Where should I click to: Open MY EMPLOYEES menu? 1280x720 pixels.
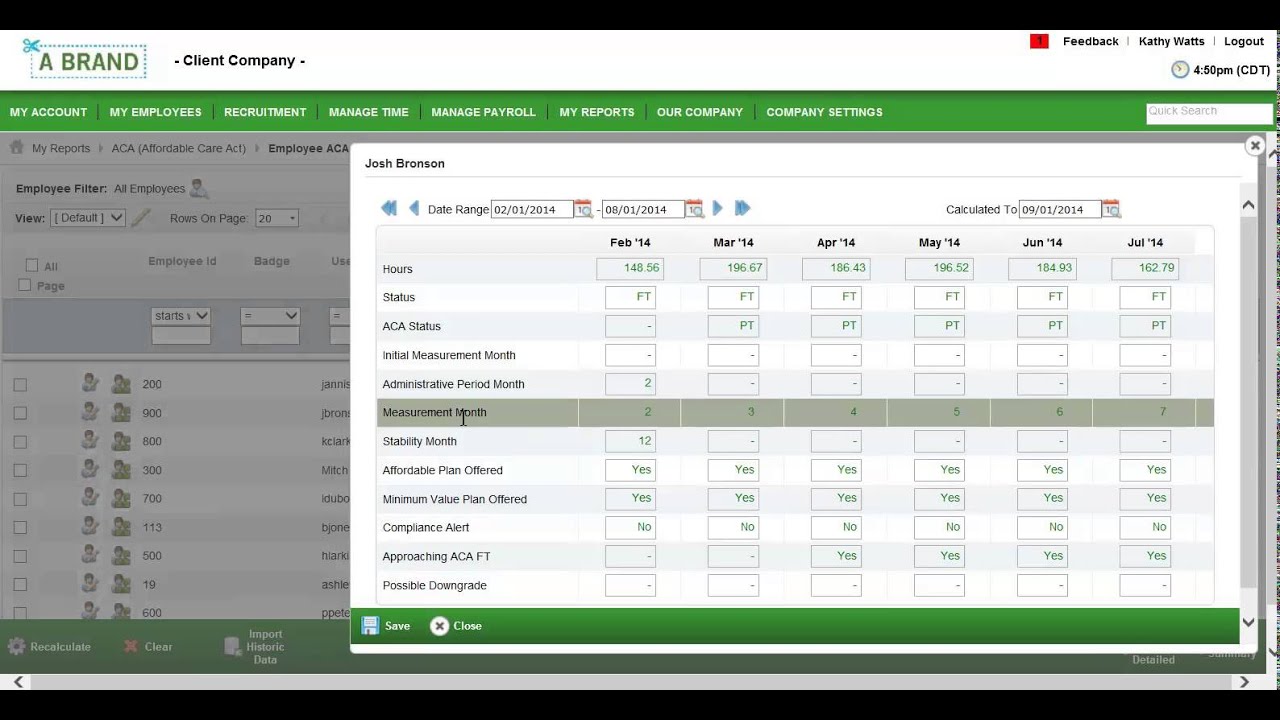tap(155, 112)
